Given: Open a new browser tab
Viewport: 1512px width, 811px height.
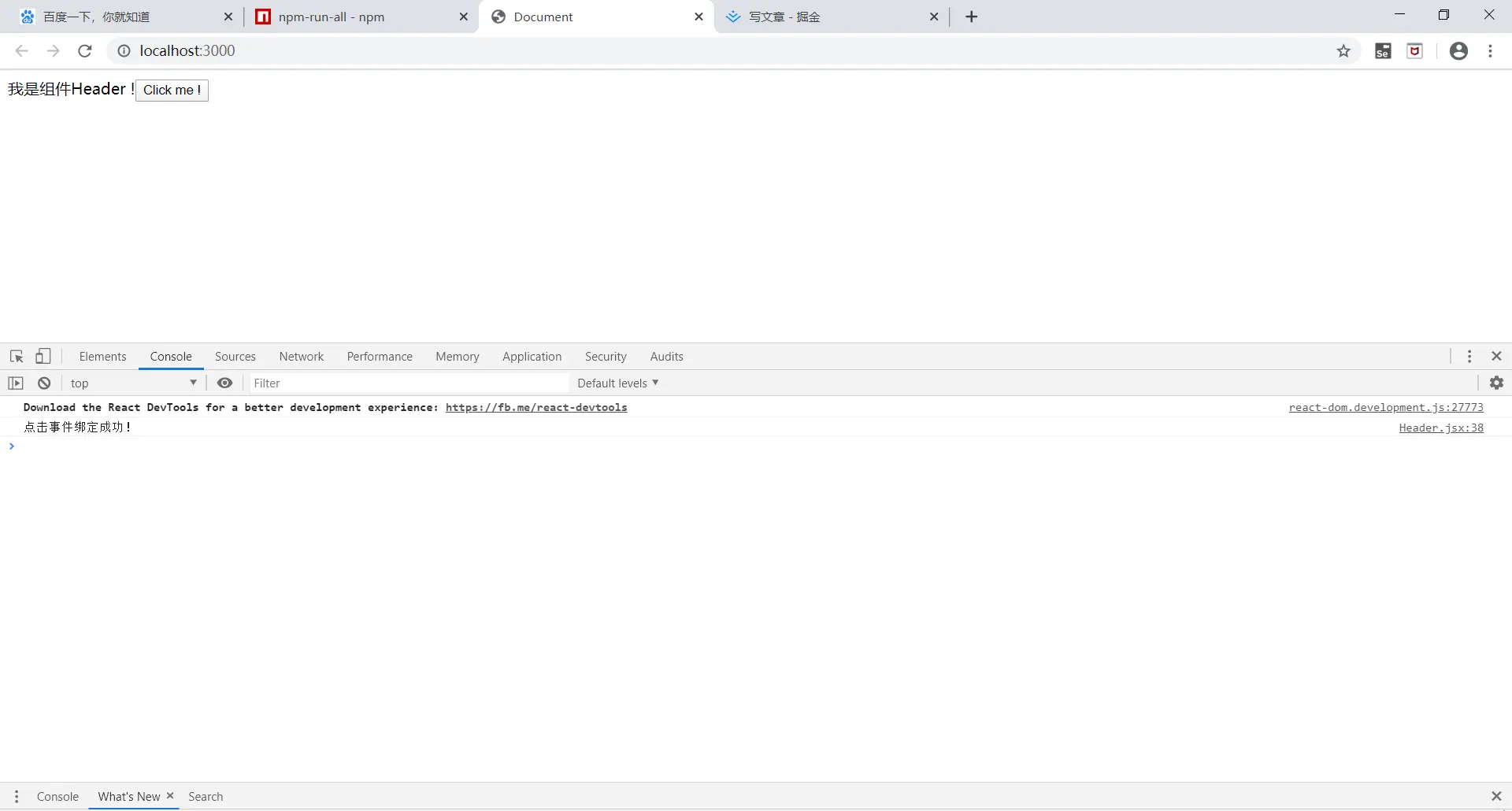Looking at the screenshot, I should tap(972, 17).
